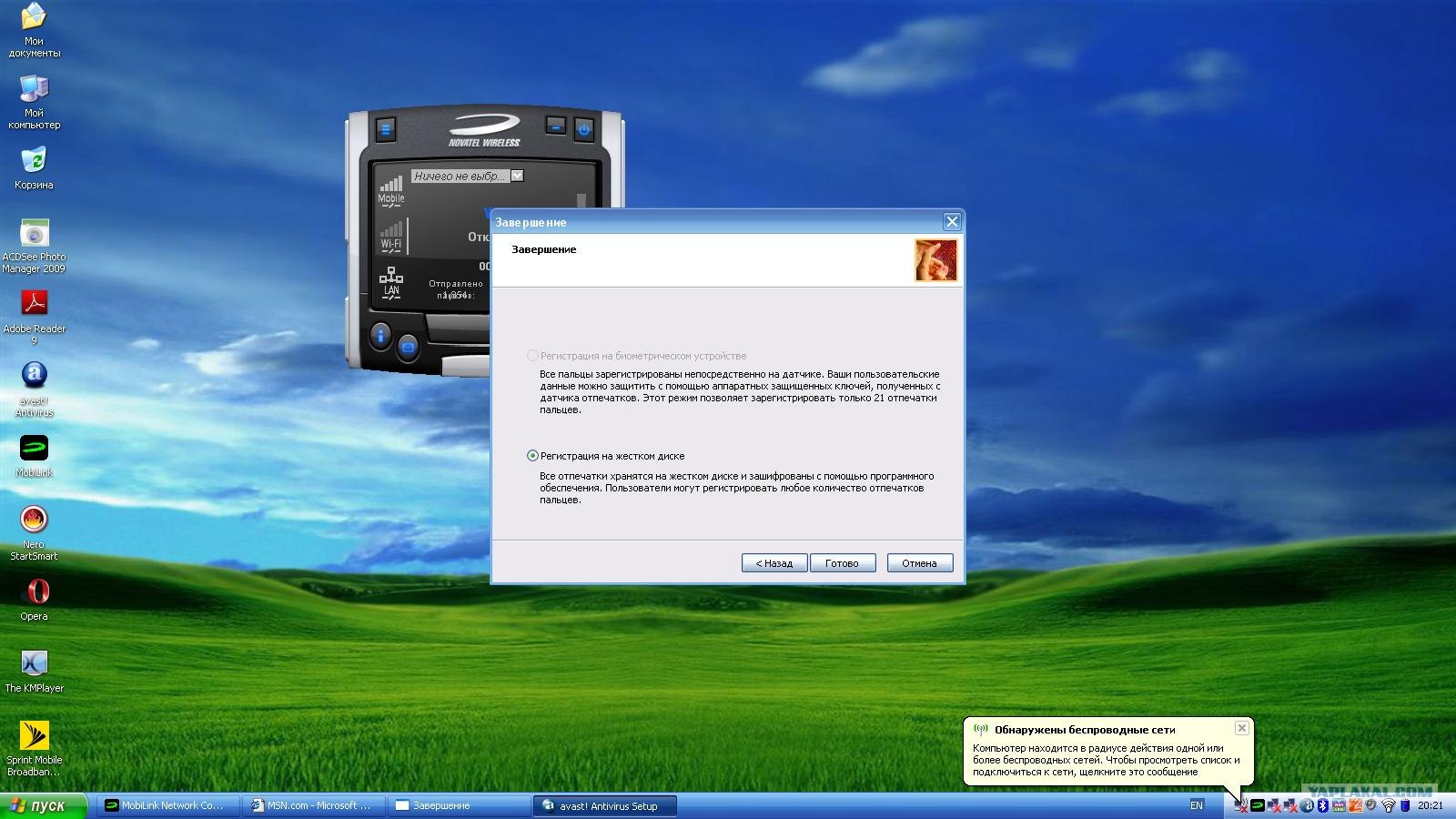Click the purple-green bars tray icon
The image size is (1456, 819).
(1339, 805)
